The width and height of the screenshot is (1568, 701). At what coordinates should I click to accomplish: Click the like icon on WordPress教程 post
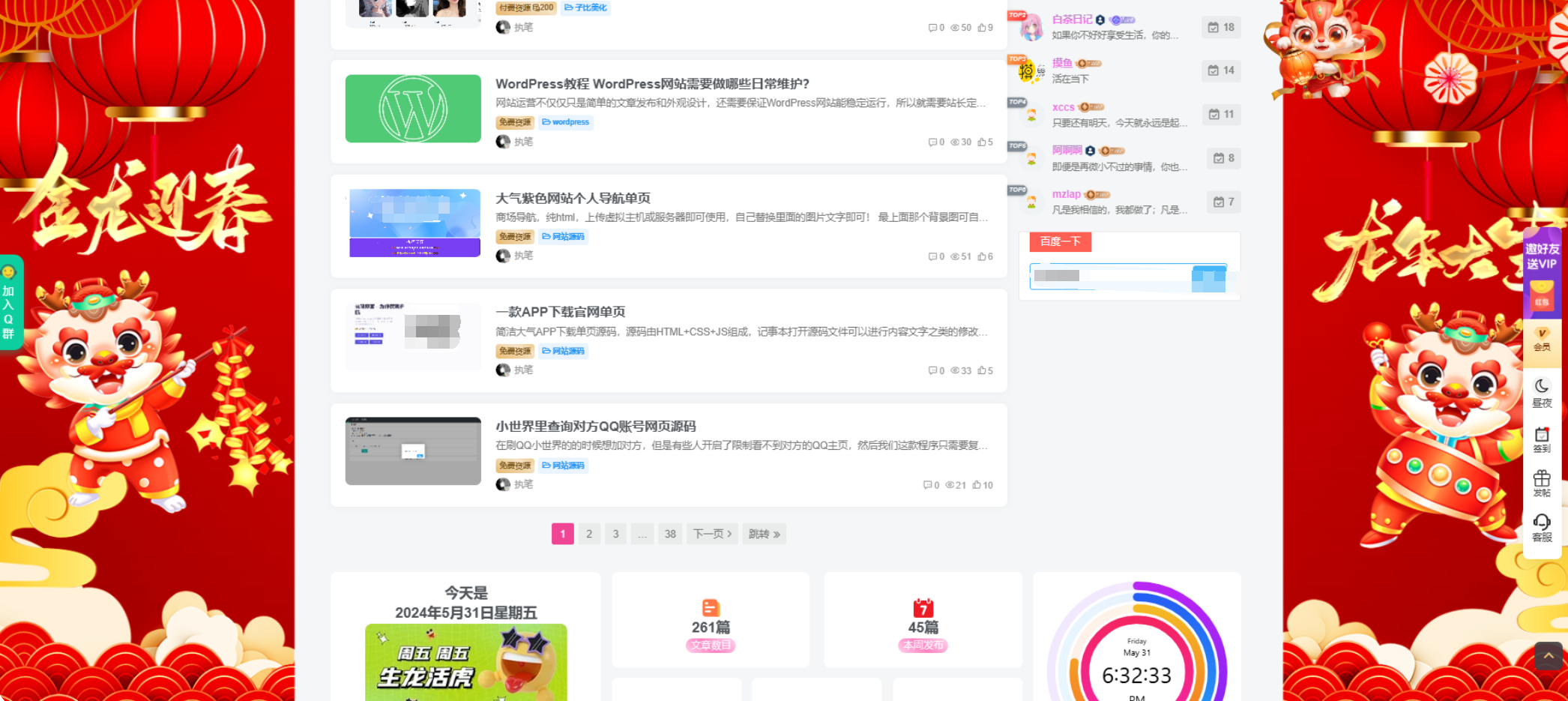point(982,142)
